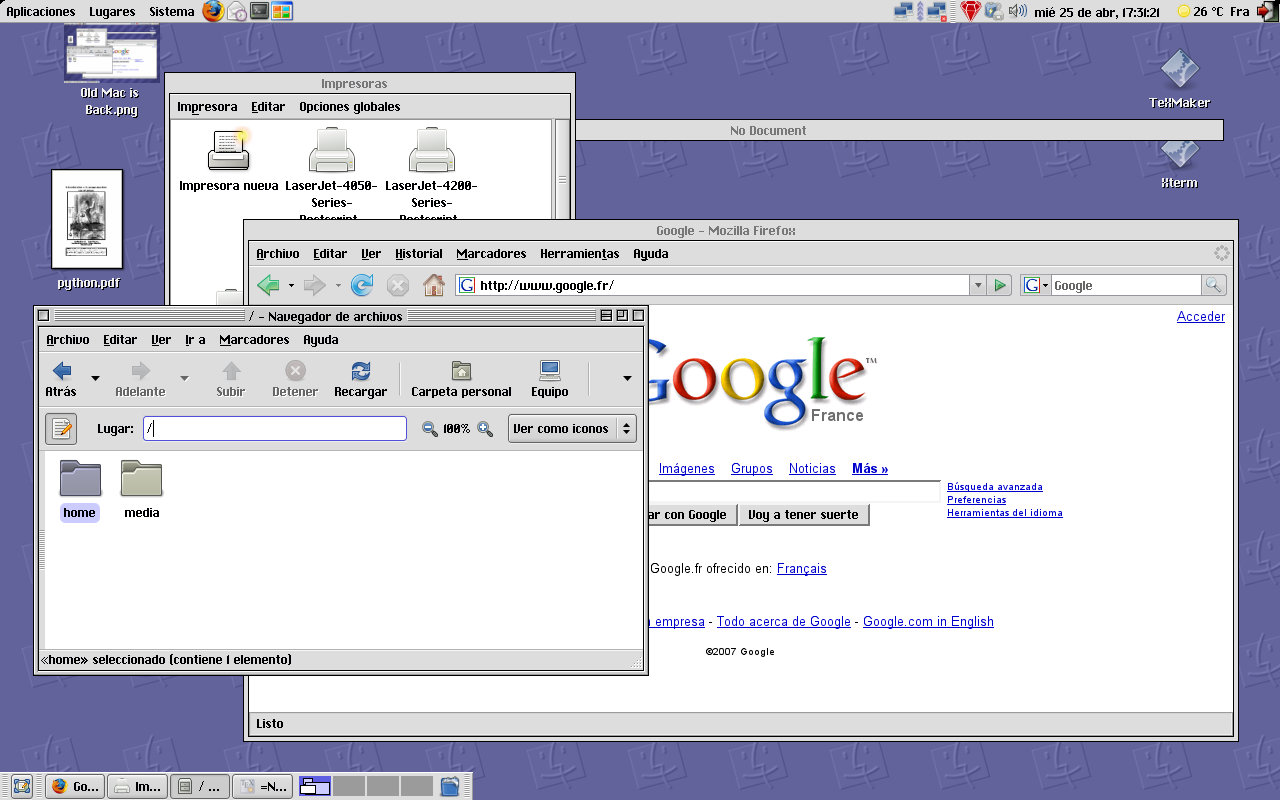
Task: Click the date and time clock applet
Action: (x=1099, y=12)
